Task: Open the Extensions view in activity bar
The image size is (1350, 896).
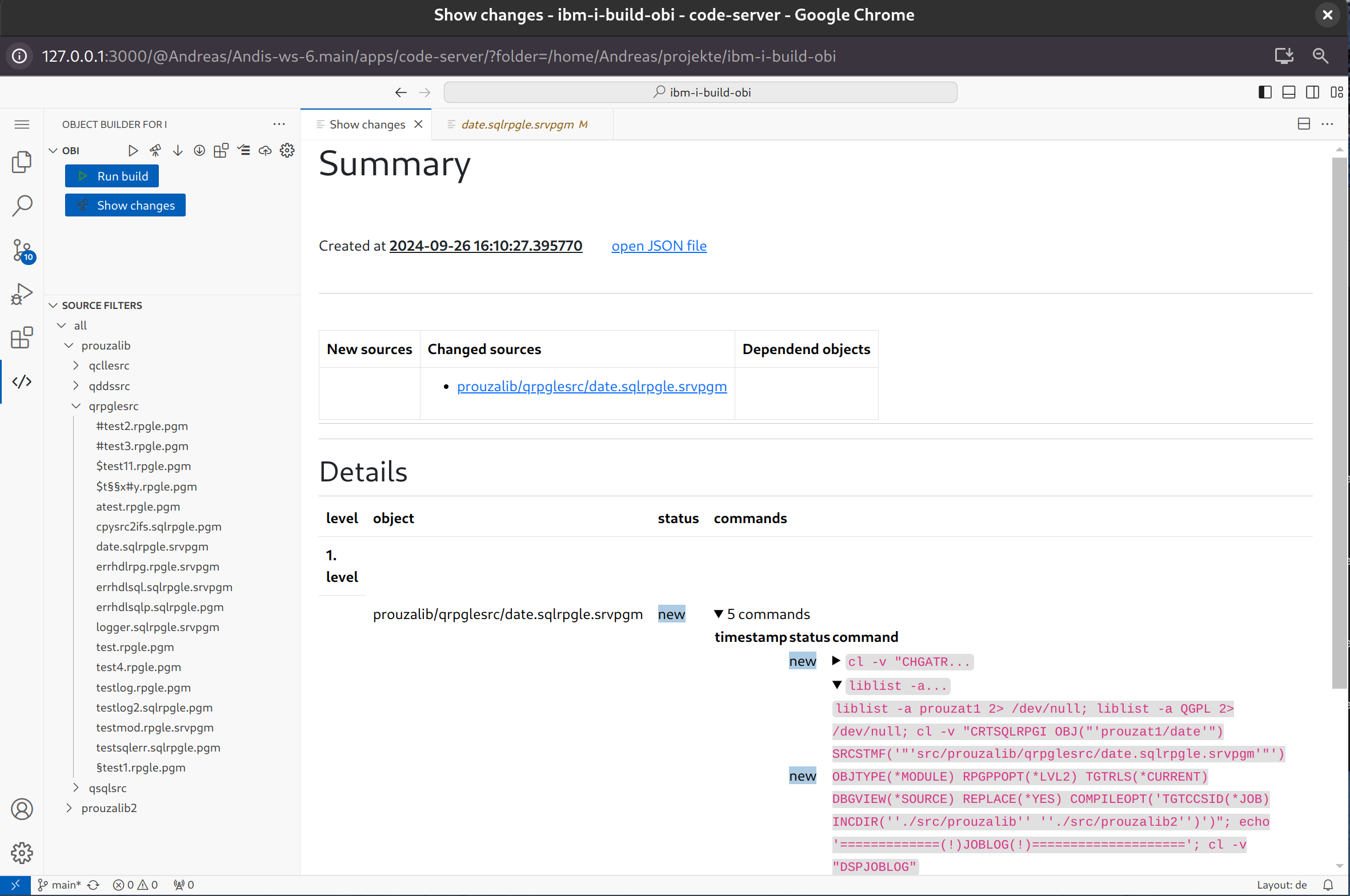Action: 22,337
